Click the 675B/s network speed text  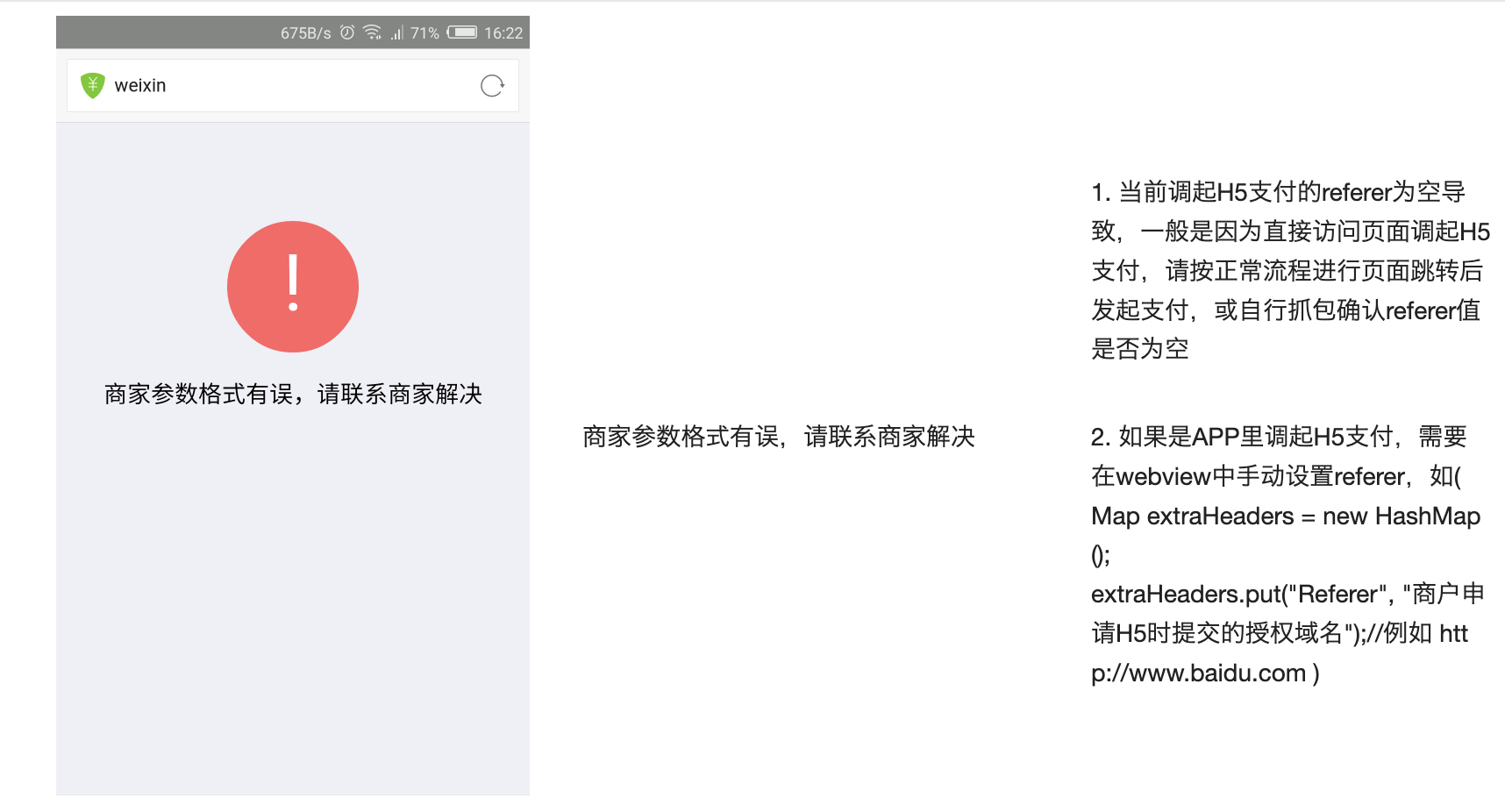(x=306, y=33)
